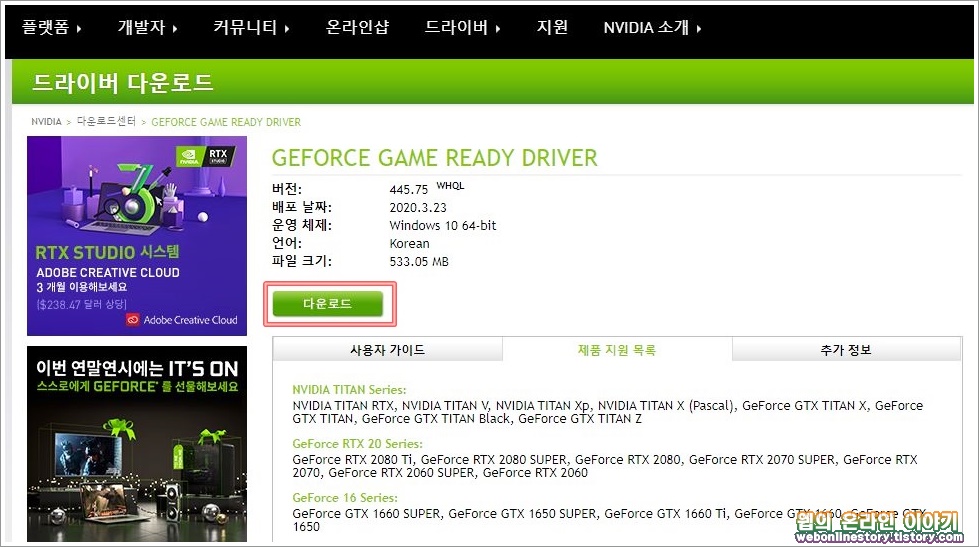This screenshot has height=547, width=979.
Task: Click the 버전 label
Action: (x=287, y=189)
